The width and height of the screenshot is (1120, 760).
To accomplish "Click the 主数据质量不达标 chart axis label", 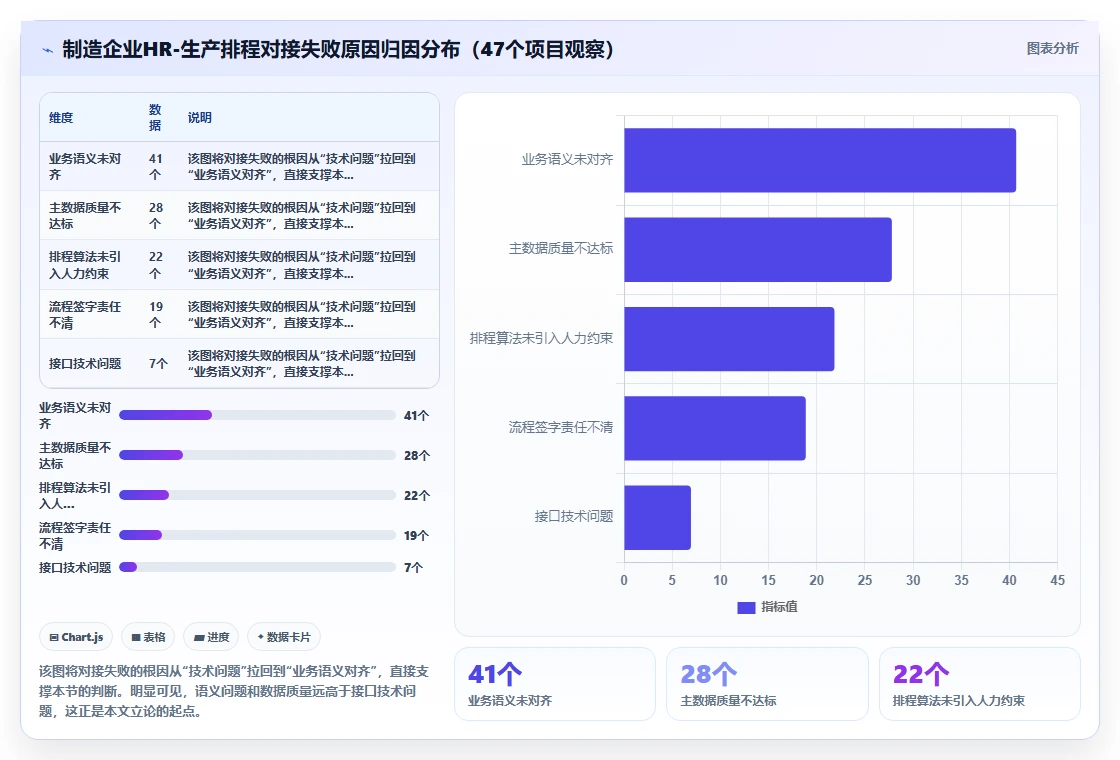I will pyautogui.click(x=561, y=249).
